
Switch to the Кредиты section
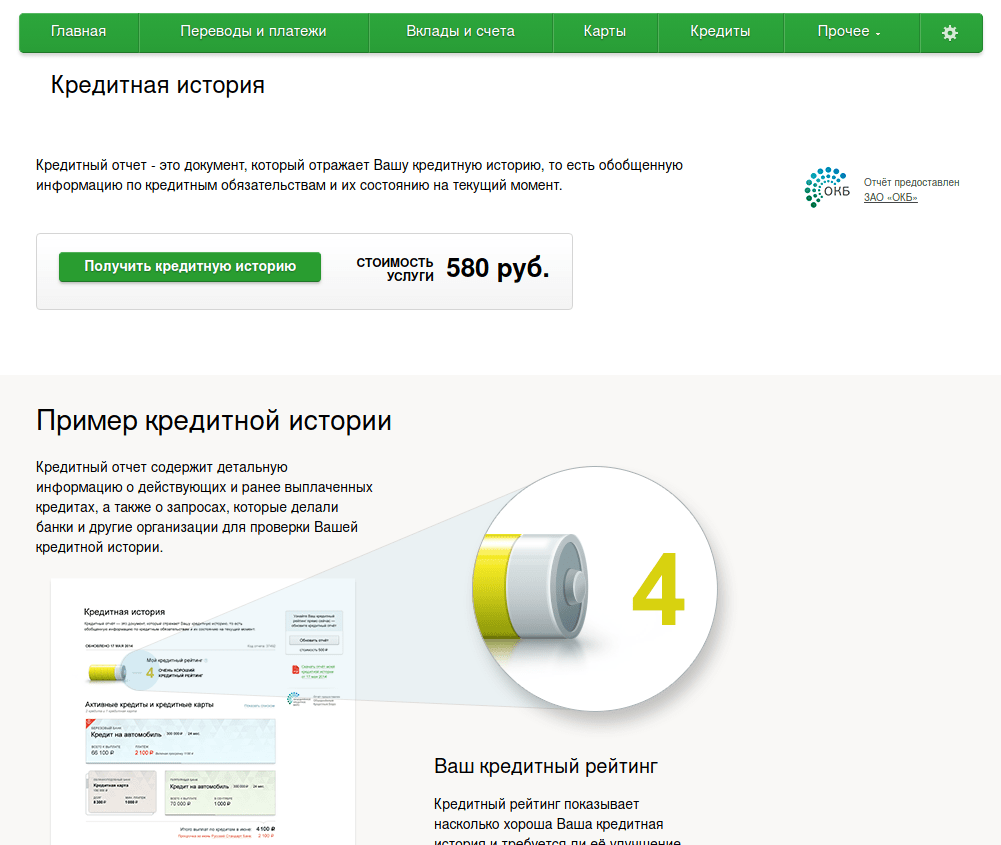tap(720, 32)
